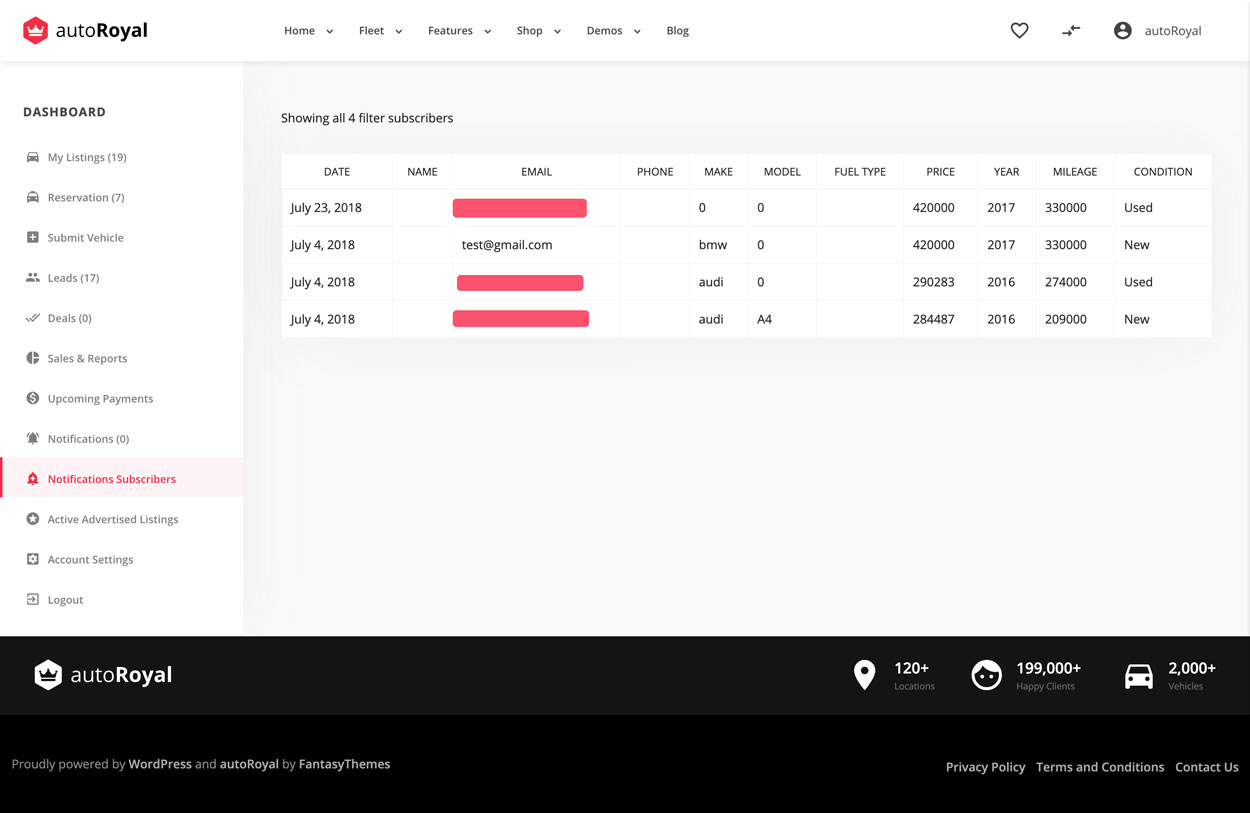
Task: Click the footer autoRoyal crown logo
Action: (48, 675)
